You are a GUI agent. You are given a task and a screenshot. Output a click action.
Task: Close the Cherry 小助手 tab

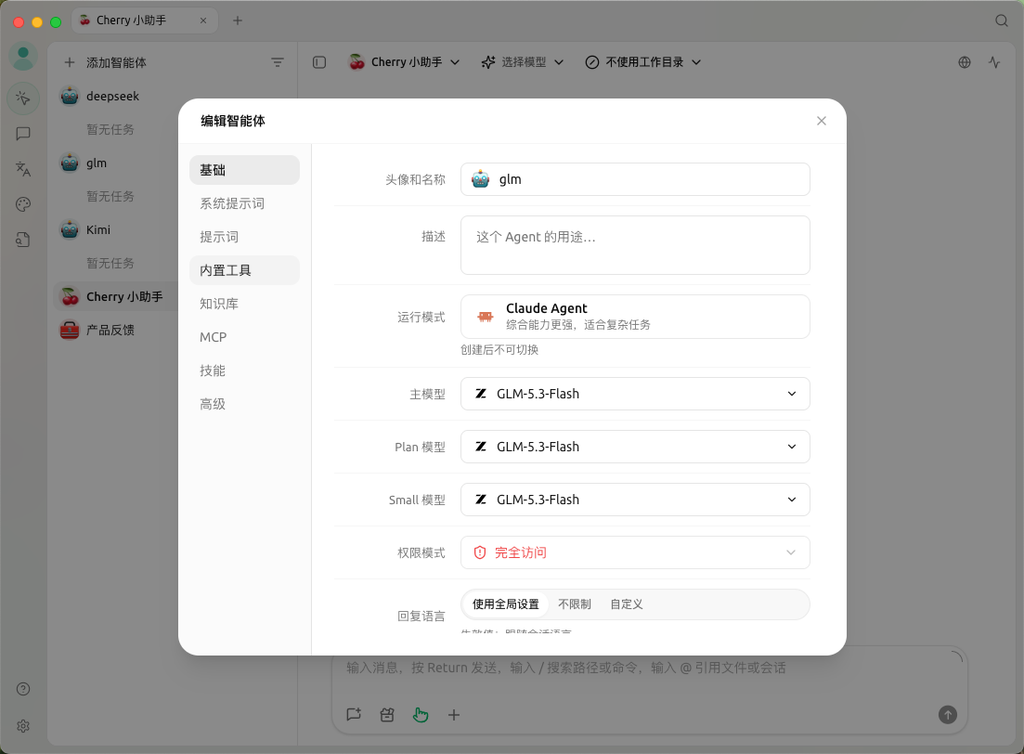203,21
